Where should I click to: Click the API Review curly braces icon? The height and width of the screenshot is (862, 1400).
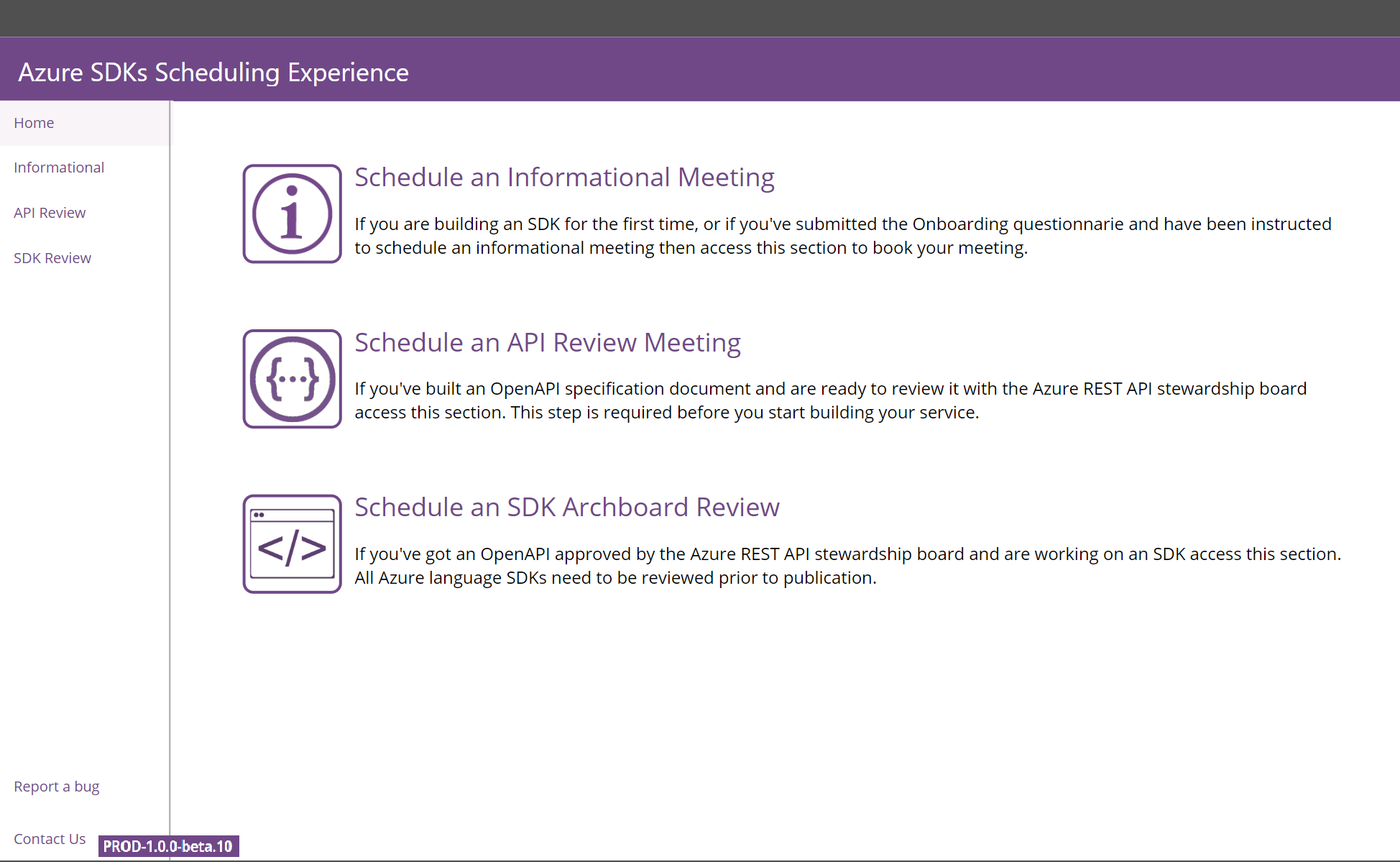coord(292,379)
